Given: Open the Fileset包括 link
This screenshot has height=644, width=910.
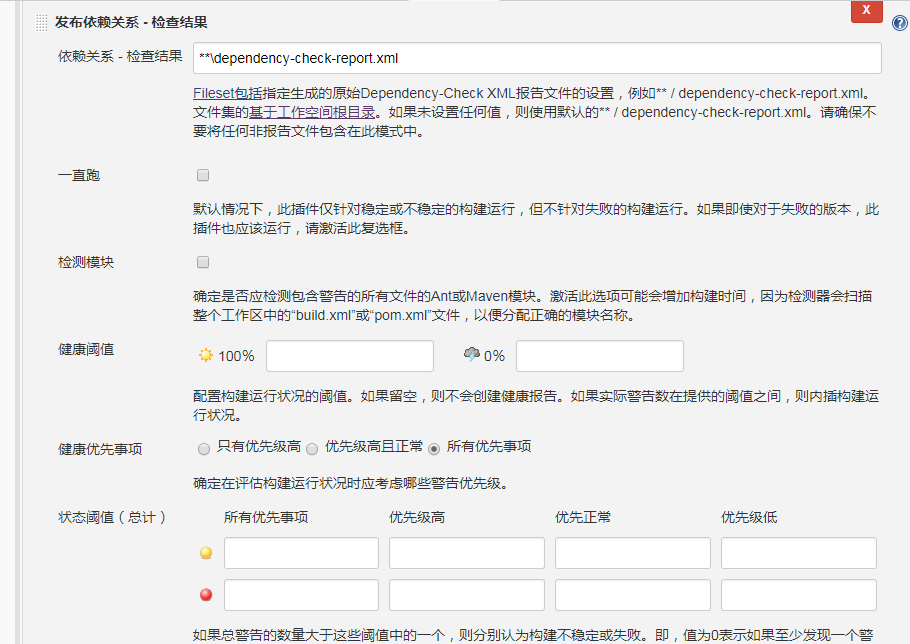Looking at the screenshot, I should click(228, 93).
